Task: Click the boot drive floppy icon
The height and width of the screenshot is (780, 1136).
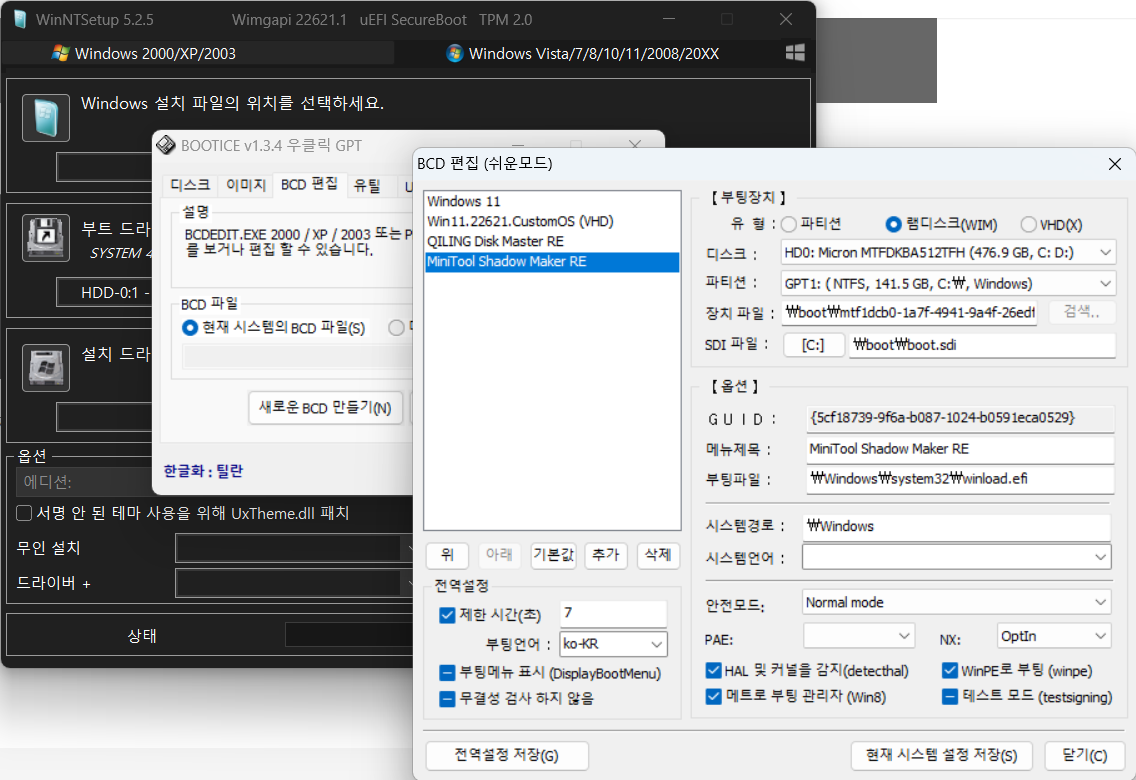Action: [46, 238]
